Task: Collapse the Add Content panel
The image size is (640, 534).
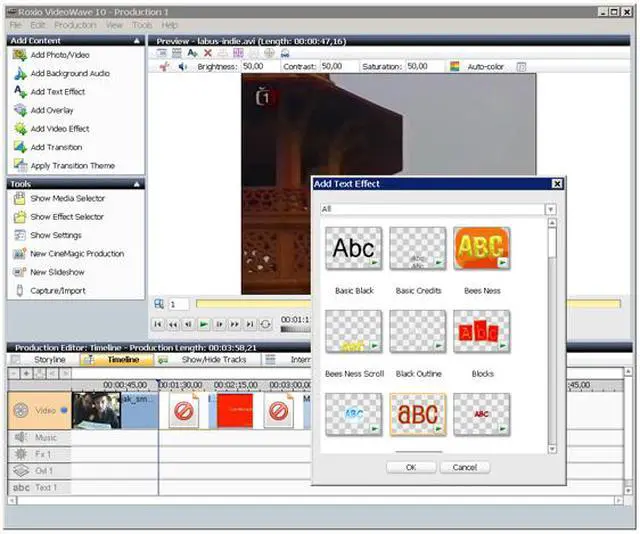Action: click(138, 41)
